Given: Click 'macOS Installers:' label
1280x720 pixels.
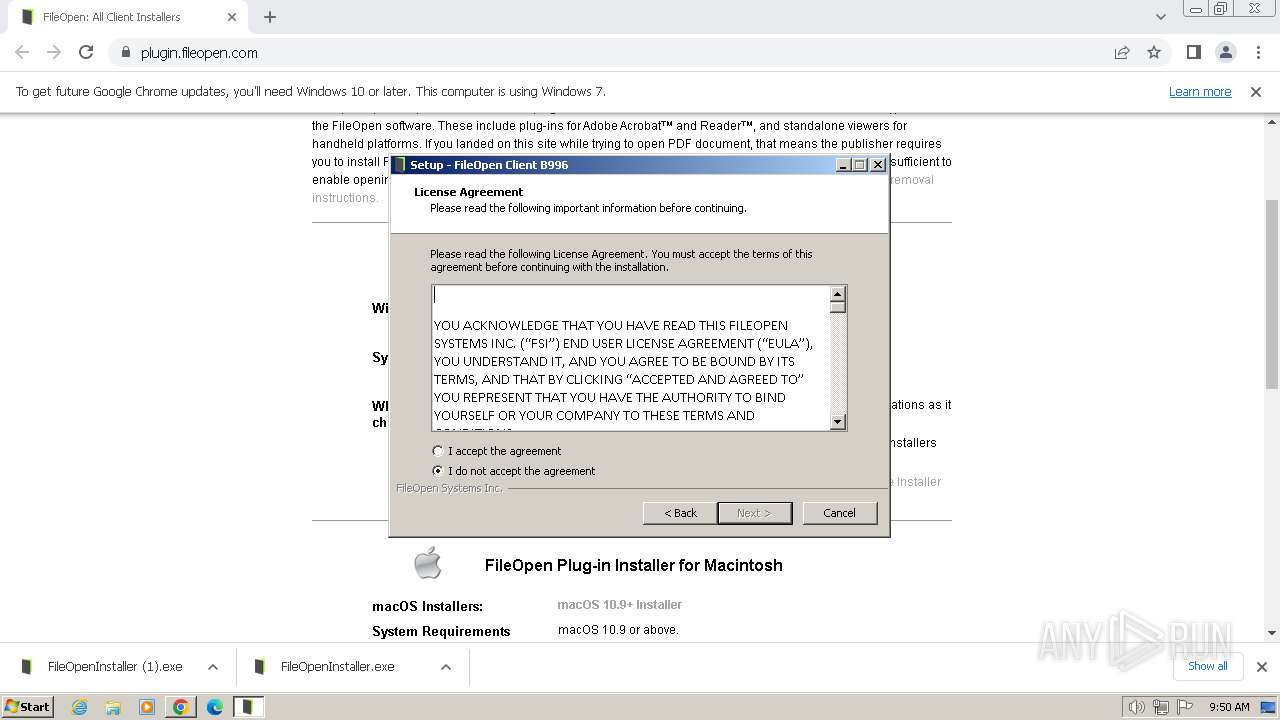Looking at the screenshot, I should [427, 606].
